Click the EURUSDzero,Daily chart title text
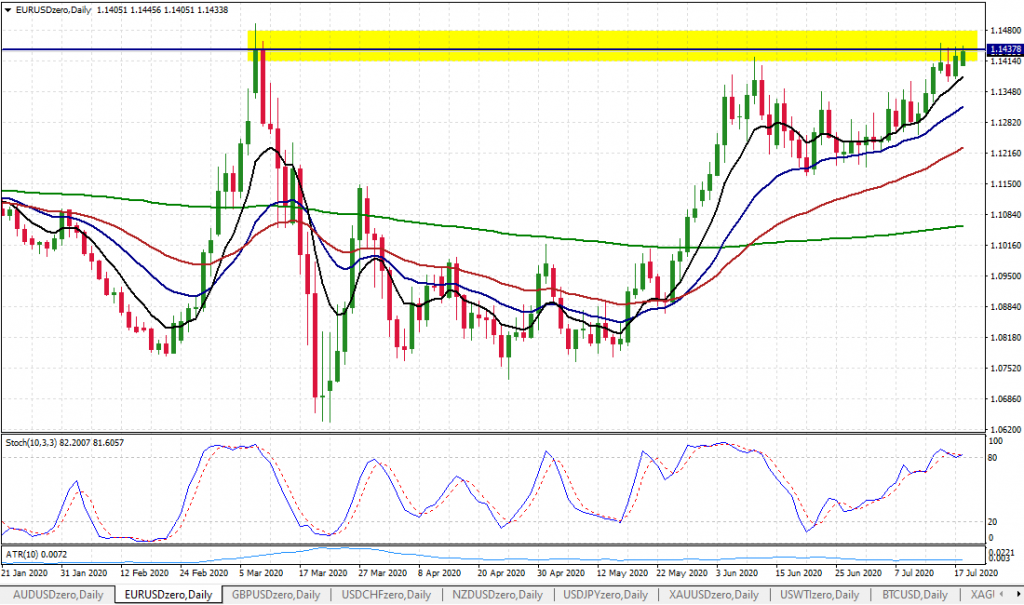1024x605 pixels. point(49,9)
